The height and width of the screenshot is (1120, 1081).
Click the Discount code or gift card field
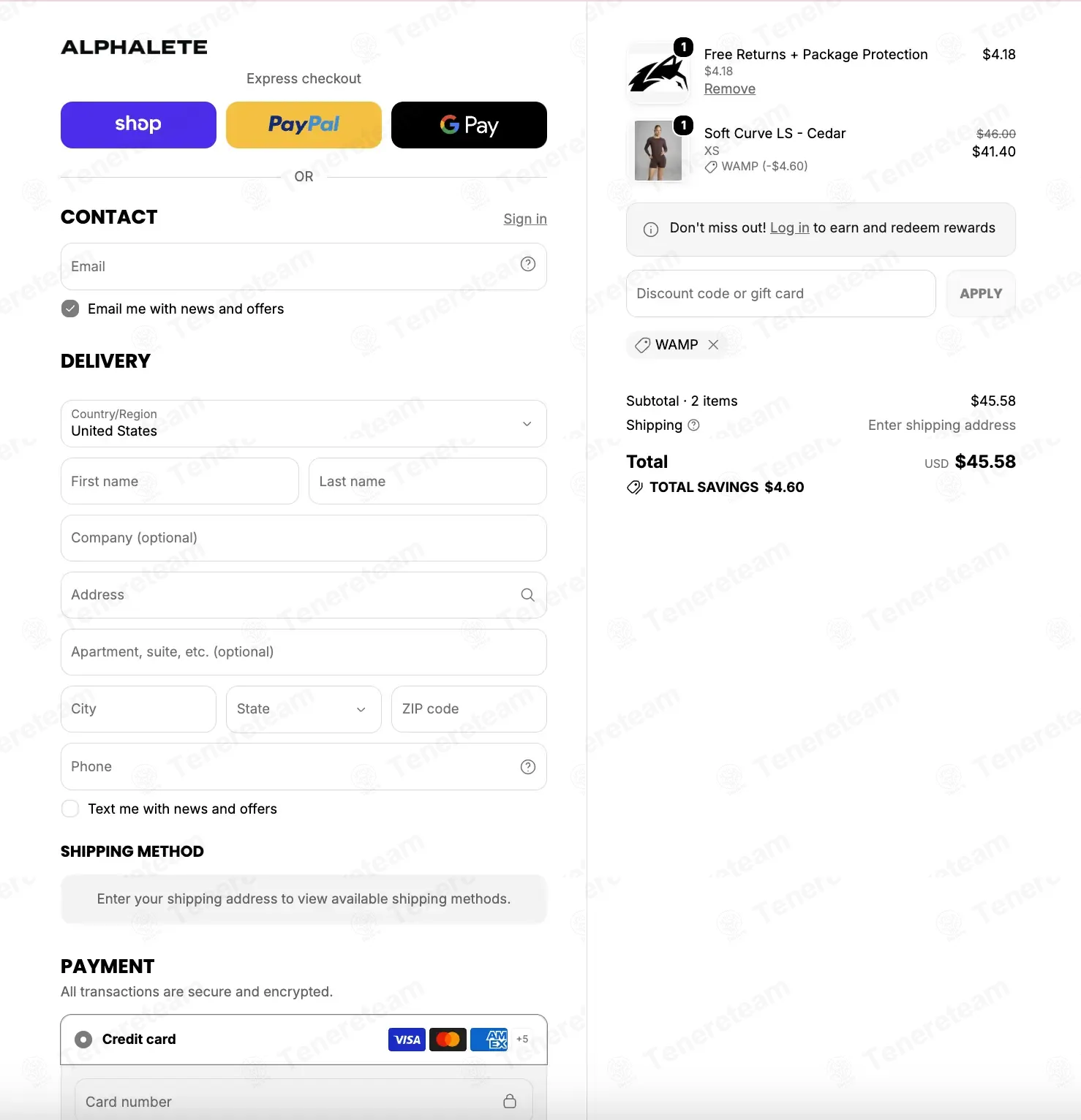[x=780, y=293]
